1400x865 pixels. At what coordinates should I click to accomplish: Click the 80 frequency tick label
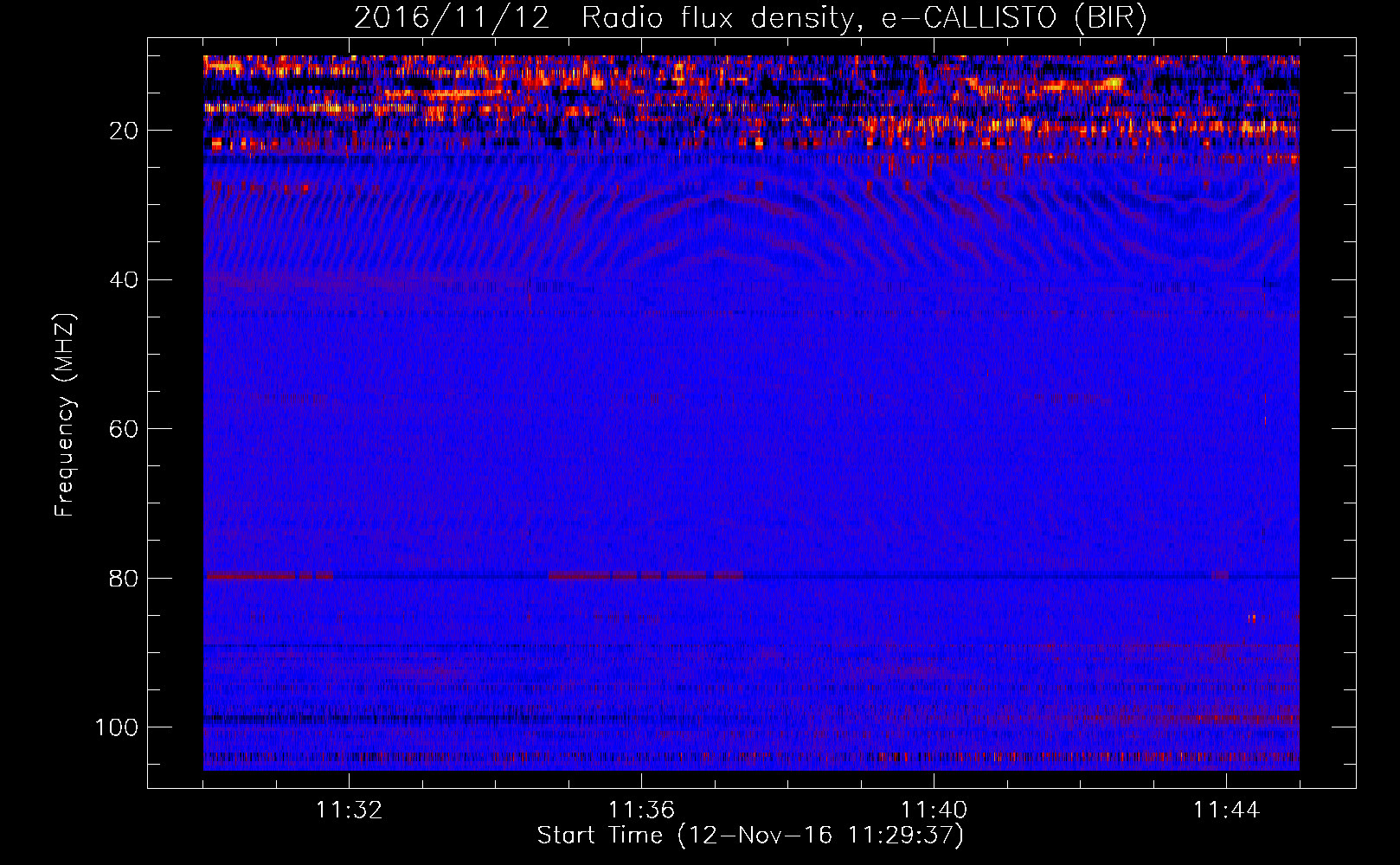(125, 579)
